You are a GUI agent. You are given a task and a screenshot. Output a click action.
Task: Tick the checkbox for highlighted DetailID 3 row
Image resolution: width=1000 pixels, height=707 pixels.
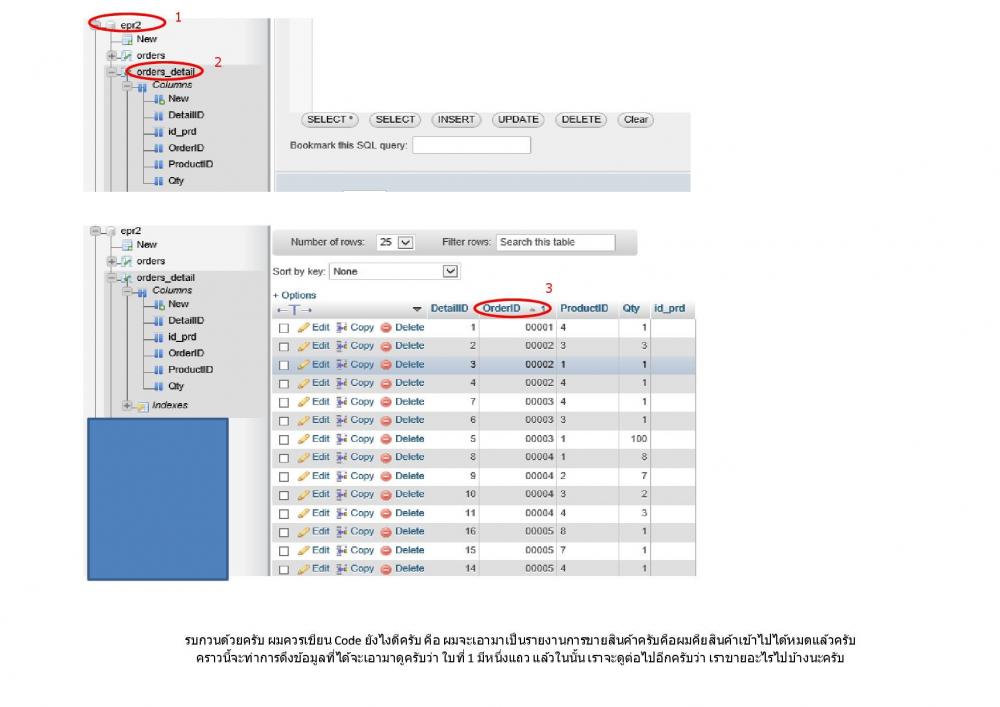tap(284, 365)
